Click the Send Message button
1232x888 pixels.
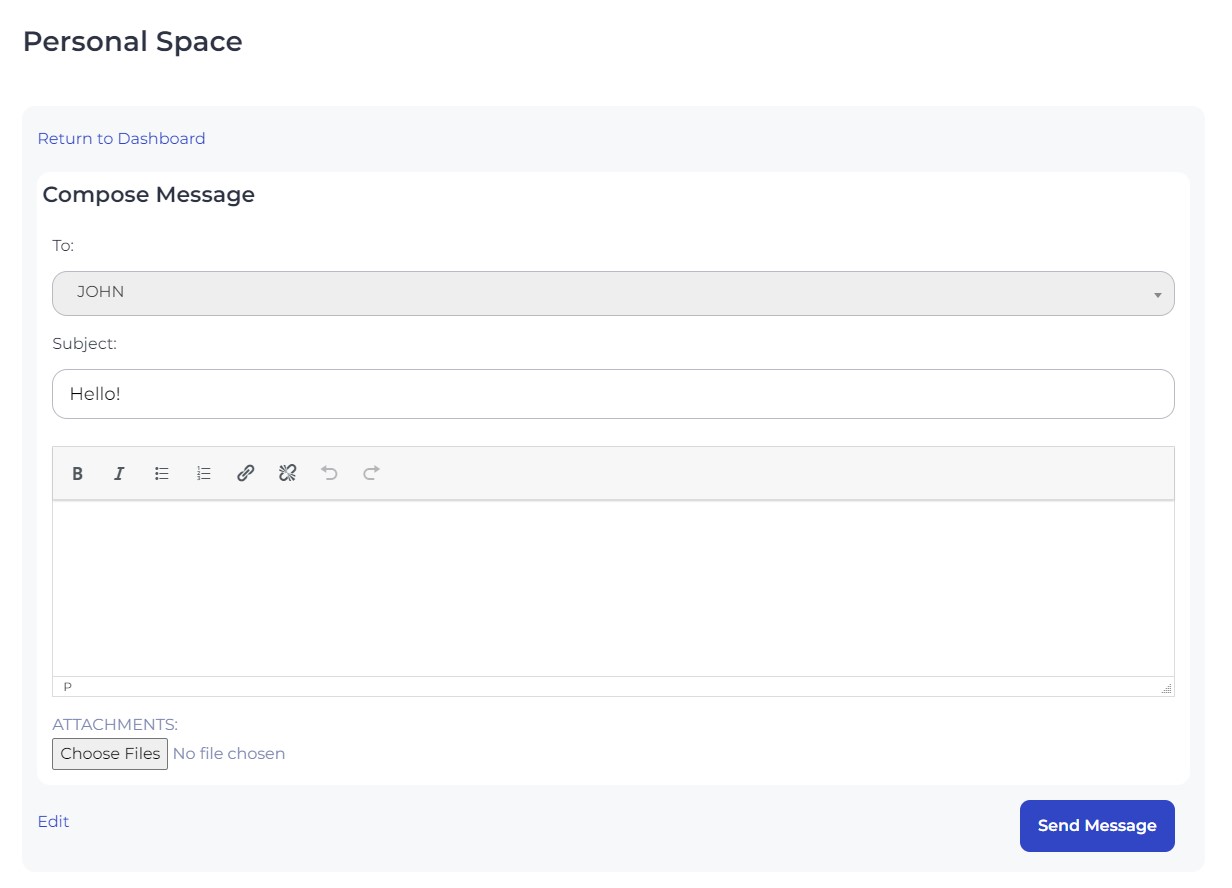point(1097,826)
